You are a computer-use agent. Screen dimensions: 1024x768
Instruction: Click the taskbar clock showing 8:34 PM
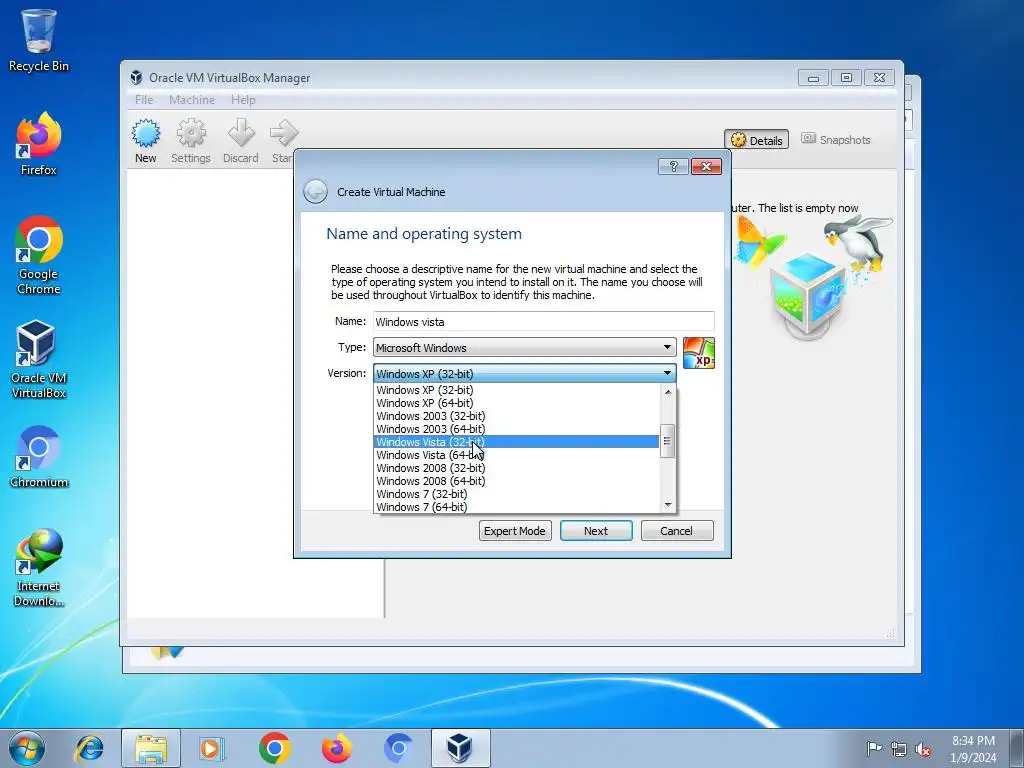click(x=973, y=749)
